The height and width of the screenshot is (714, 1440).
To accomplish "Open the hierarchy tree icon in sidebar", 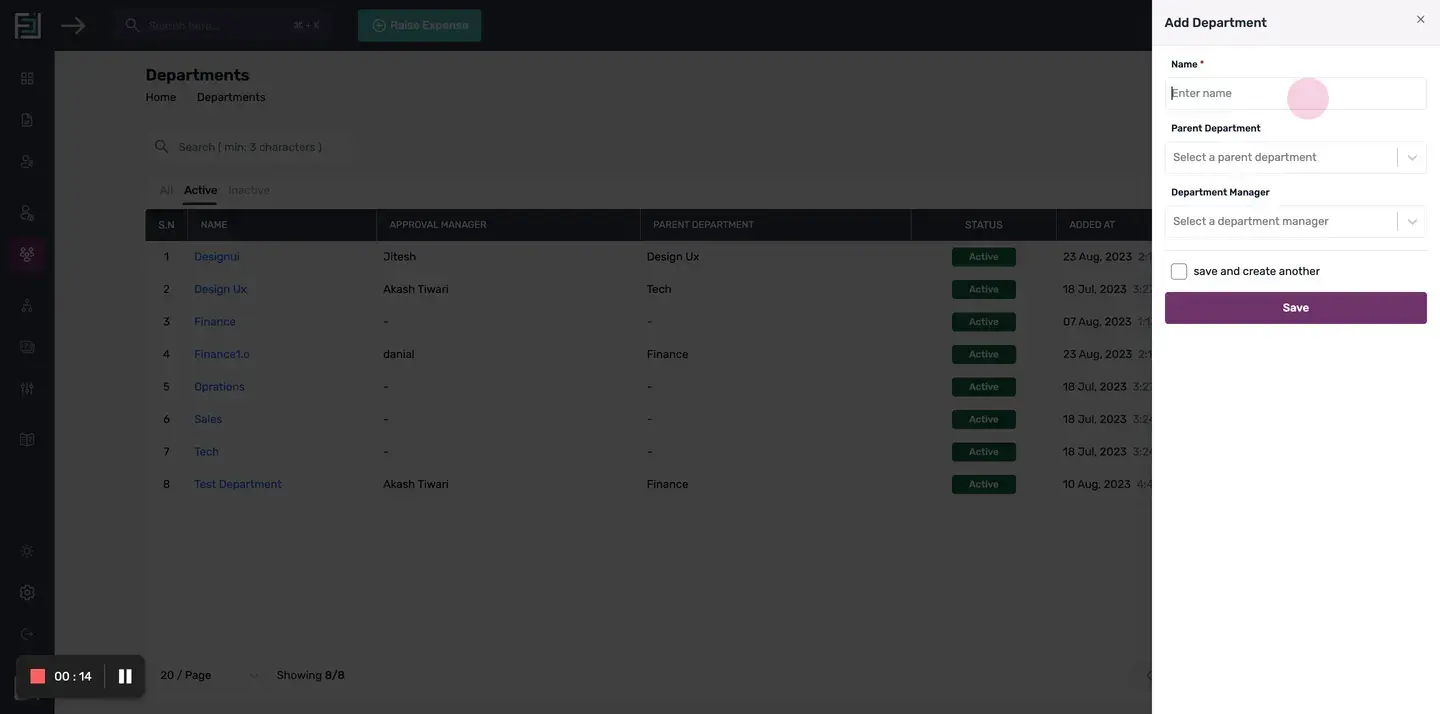I will [27, 306].
